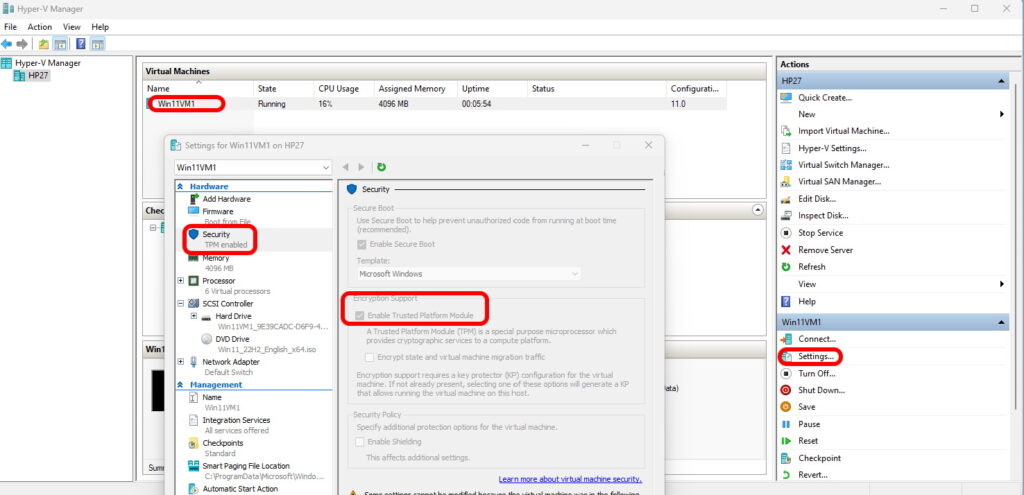Screen dimensions: 1024x495
Task: Open the Win11VM1 virtual machine dropdown
Action: [252, 167]
